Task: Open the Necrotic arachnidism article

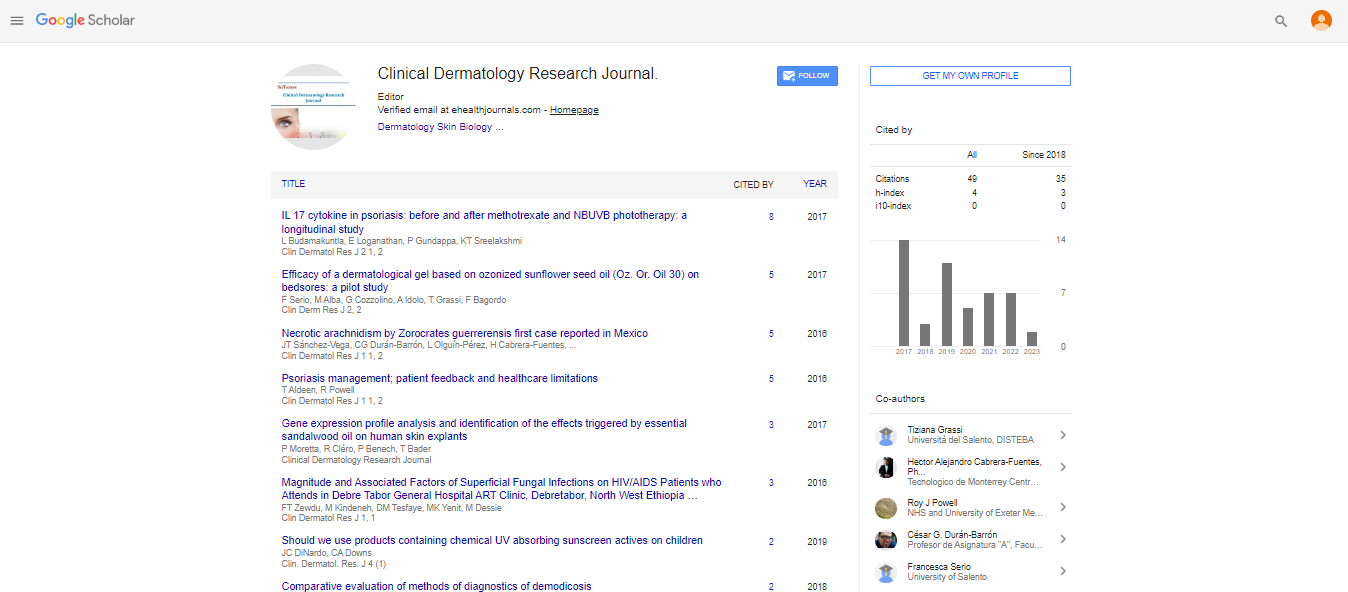Action: (x=465, y=333)
